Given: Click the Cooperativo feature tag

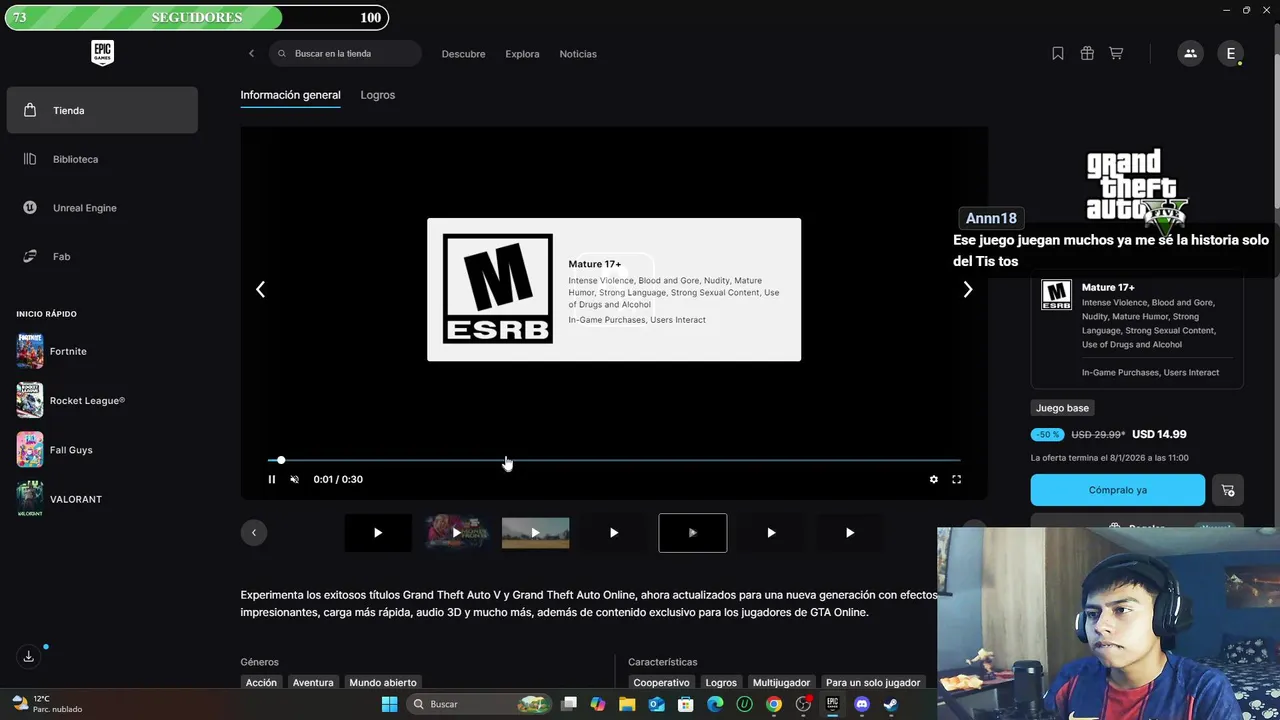Looking at the screenshot, I should point(661,682).
